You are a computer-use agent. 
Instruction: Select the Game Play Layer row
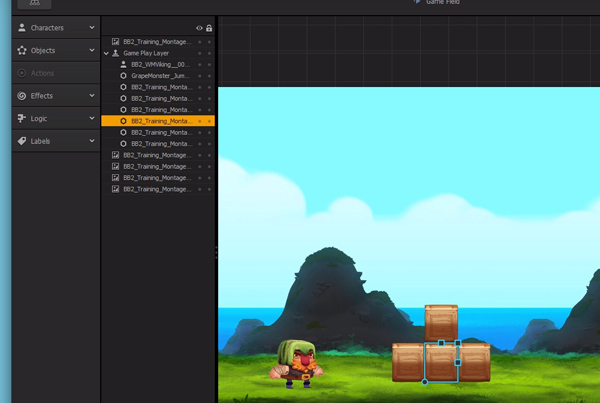[158, 53]
